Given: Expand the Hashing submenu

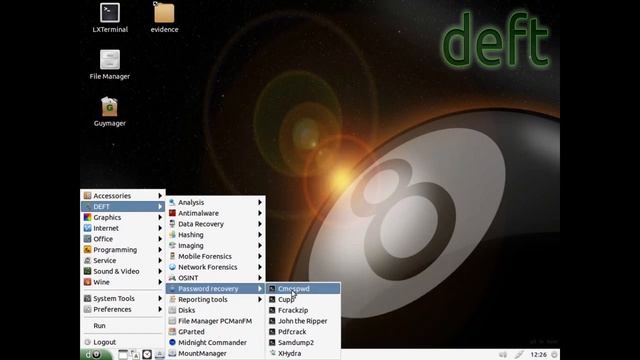Looking at the screenshot, I should click(x=216, y=235).
